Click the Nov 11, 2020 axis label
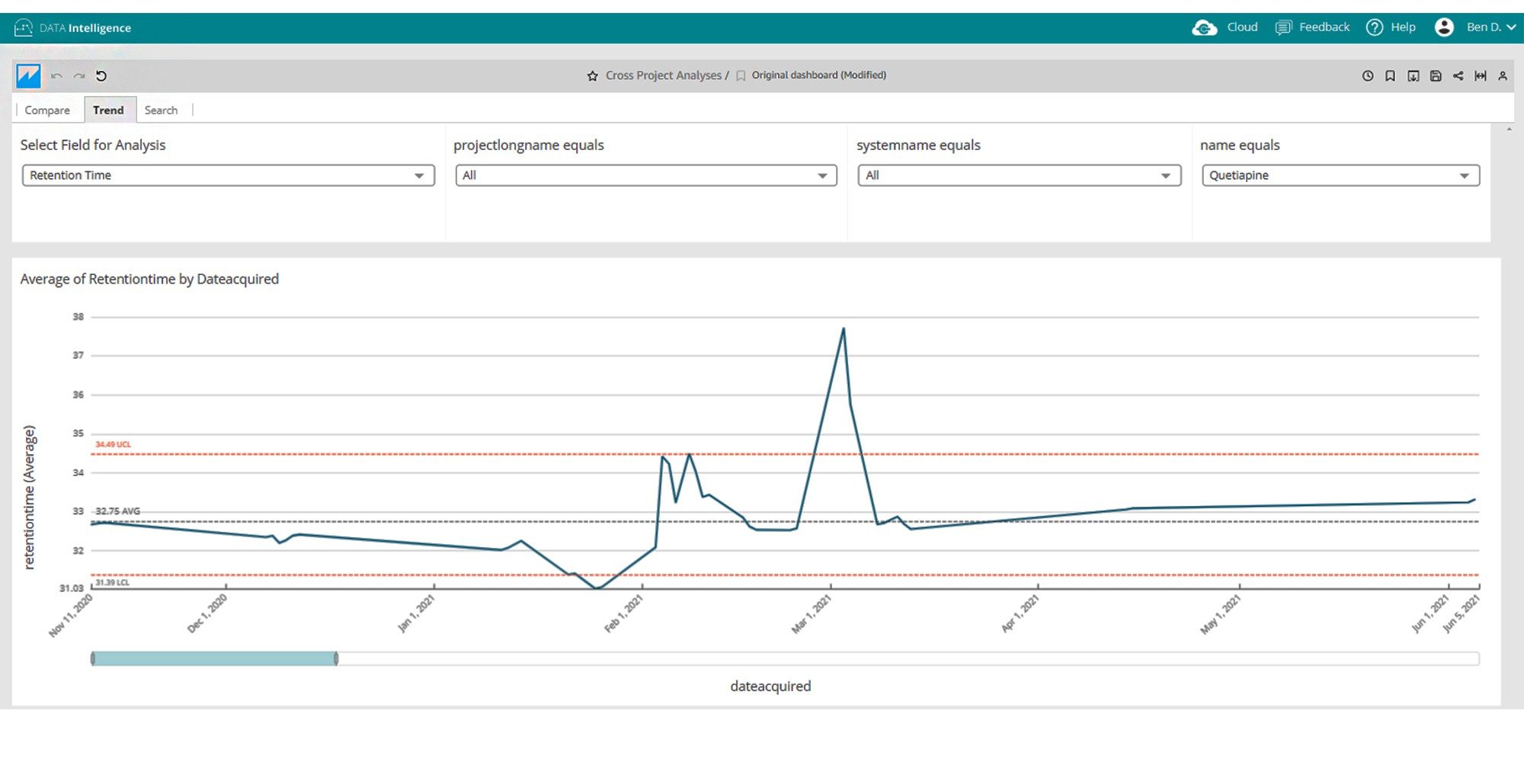This screenshot has height=784, width=1524. coord(71,615)
